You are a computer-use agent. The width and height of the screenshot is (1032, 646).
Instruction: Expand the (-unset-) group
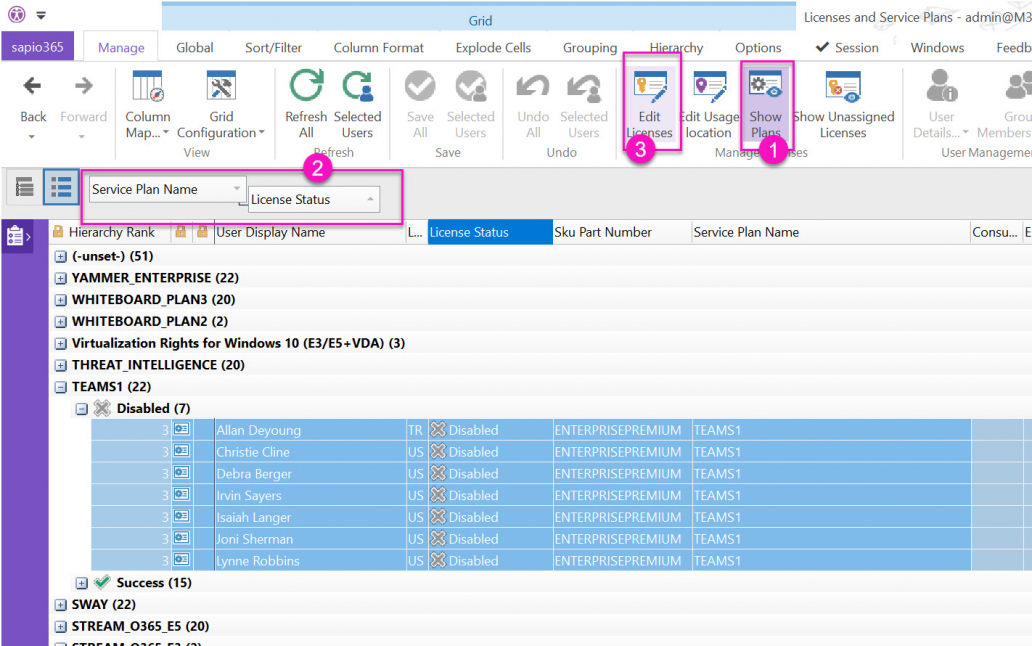click(x=61, y=257)
